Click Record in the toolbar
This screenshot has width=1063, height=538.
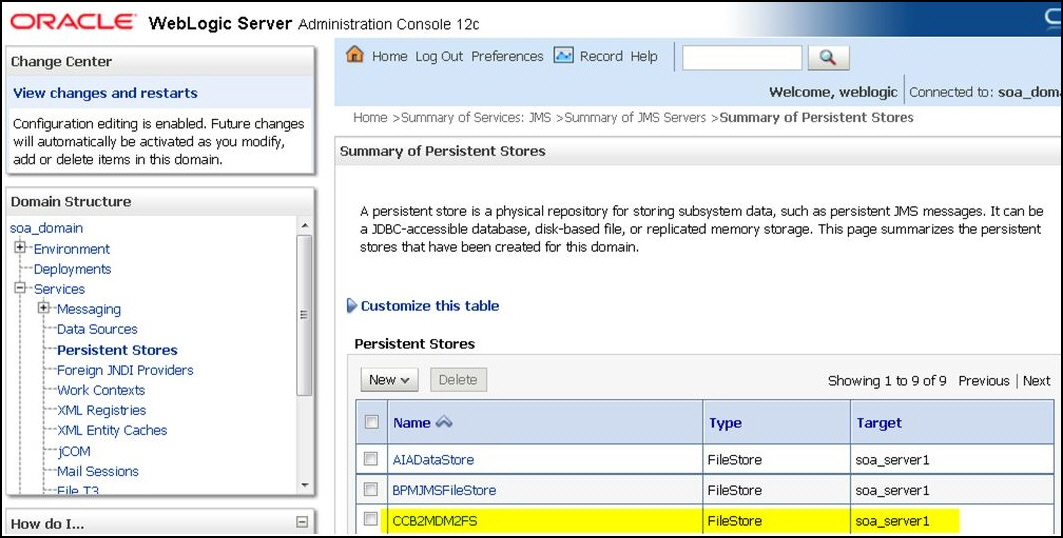coord(601,56)
